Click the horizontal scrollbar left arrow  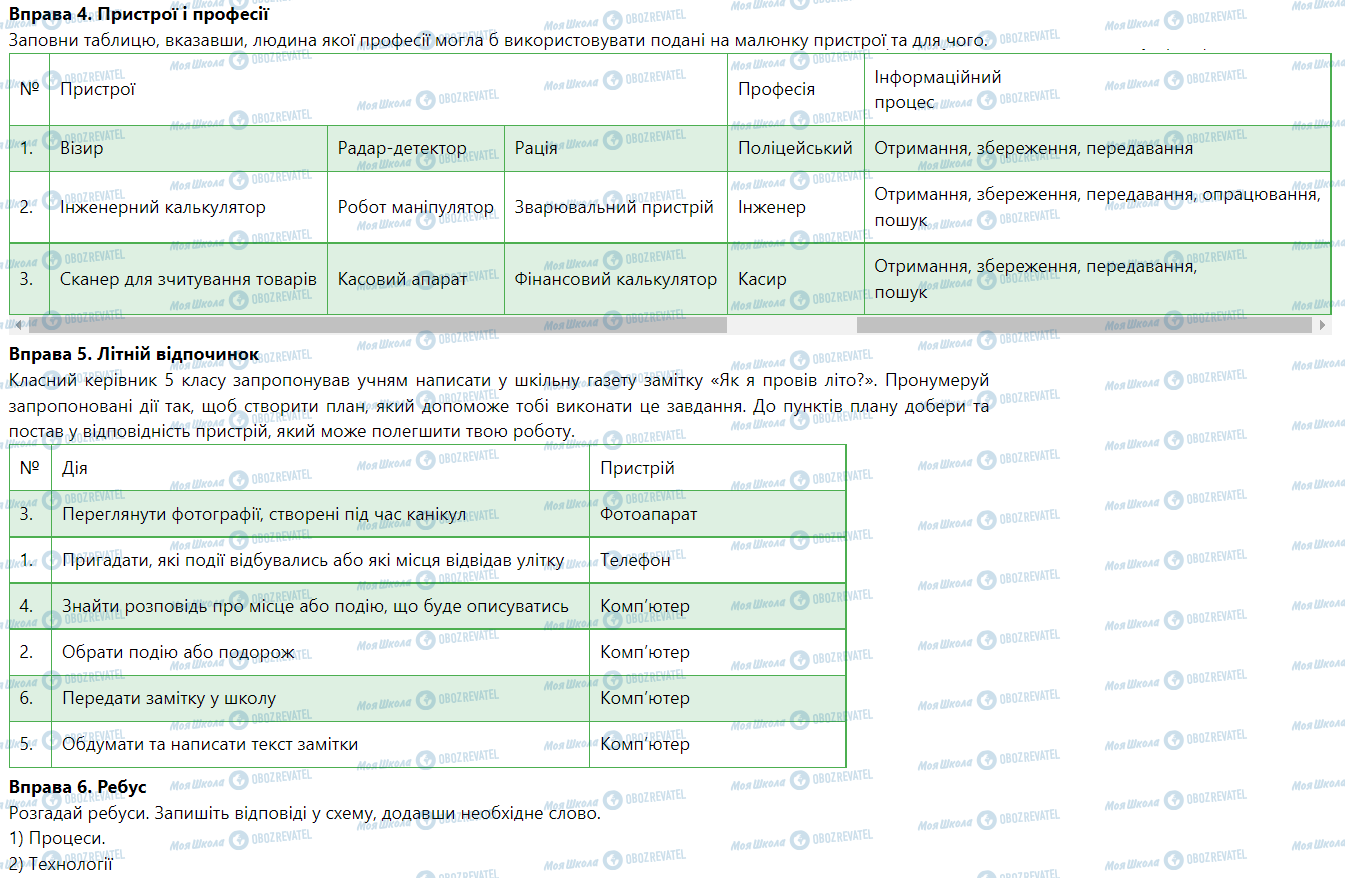pyautogui.click(x=16, y=325)
